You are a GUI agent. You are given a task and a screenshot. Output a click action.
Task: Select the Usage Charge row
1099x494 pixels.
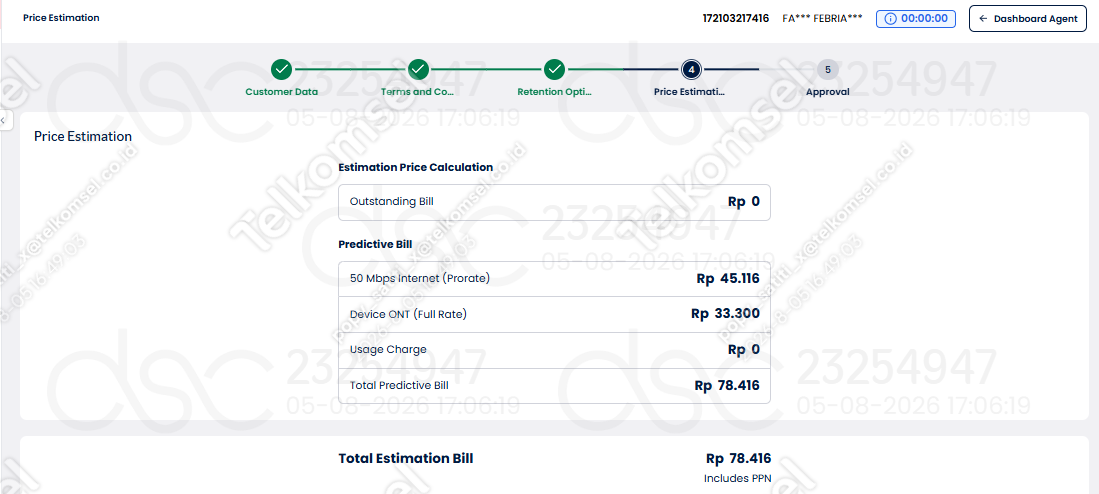point(554,350)
